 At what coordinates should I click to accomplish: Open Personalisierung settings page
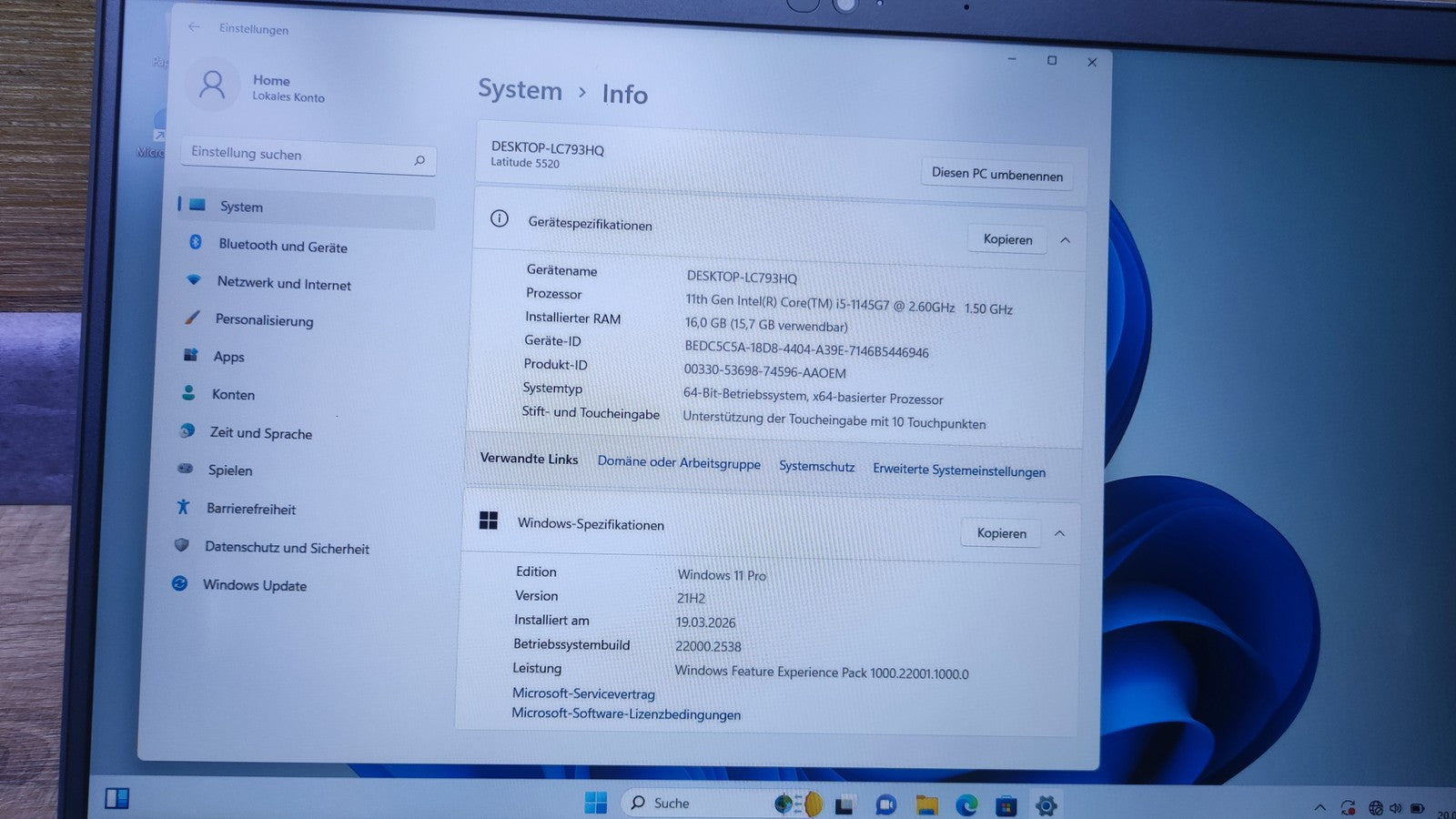[x=264, y=319]
